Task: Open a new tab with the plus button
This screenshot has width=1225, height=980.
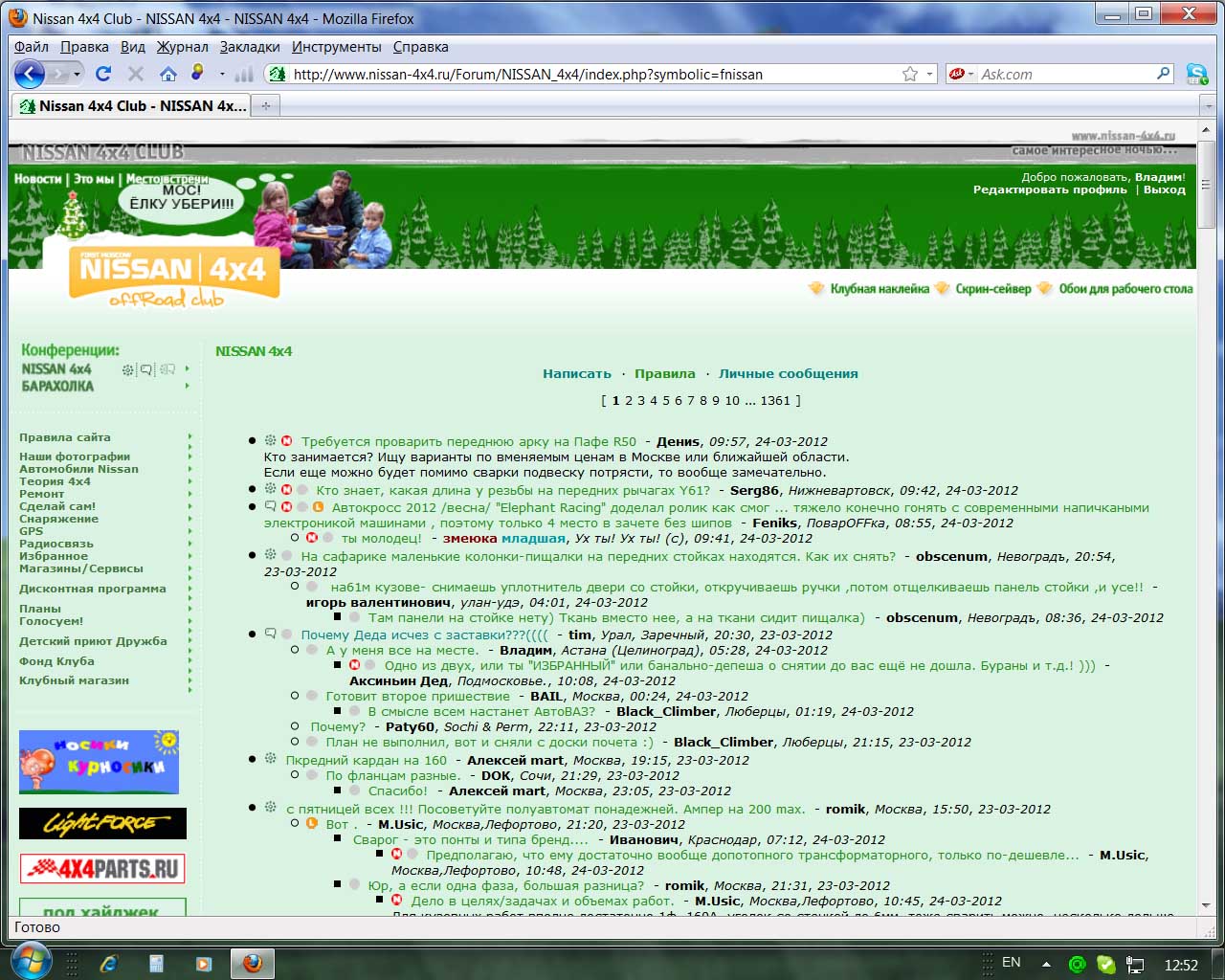Action: [x=266, y=105]
